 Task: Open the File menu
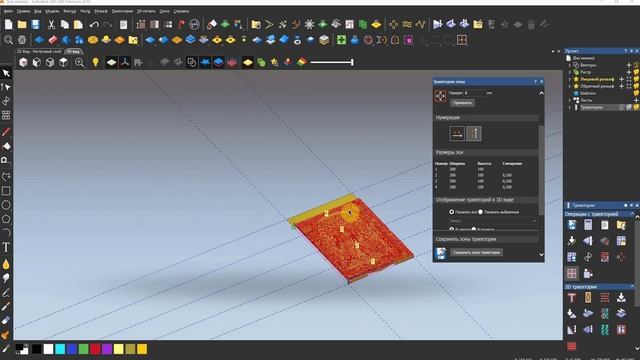tap(8, 11)
